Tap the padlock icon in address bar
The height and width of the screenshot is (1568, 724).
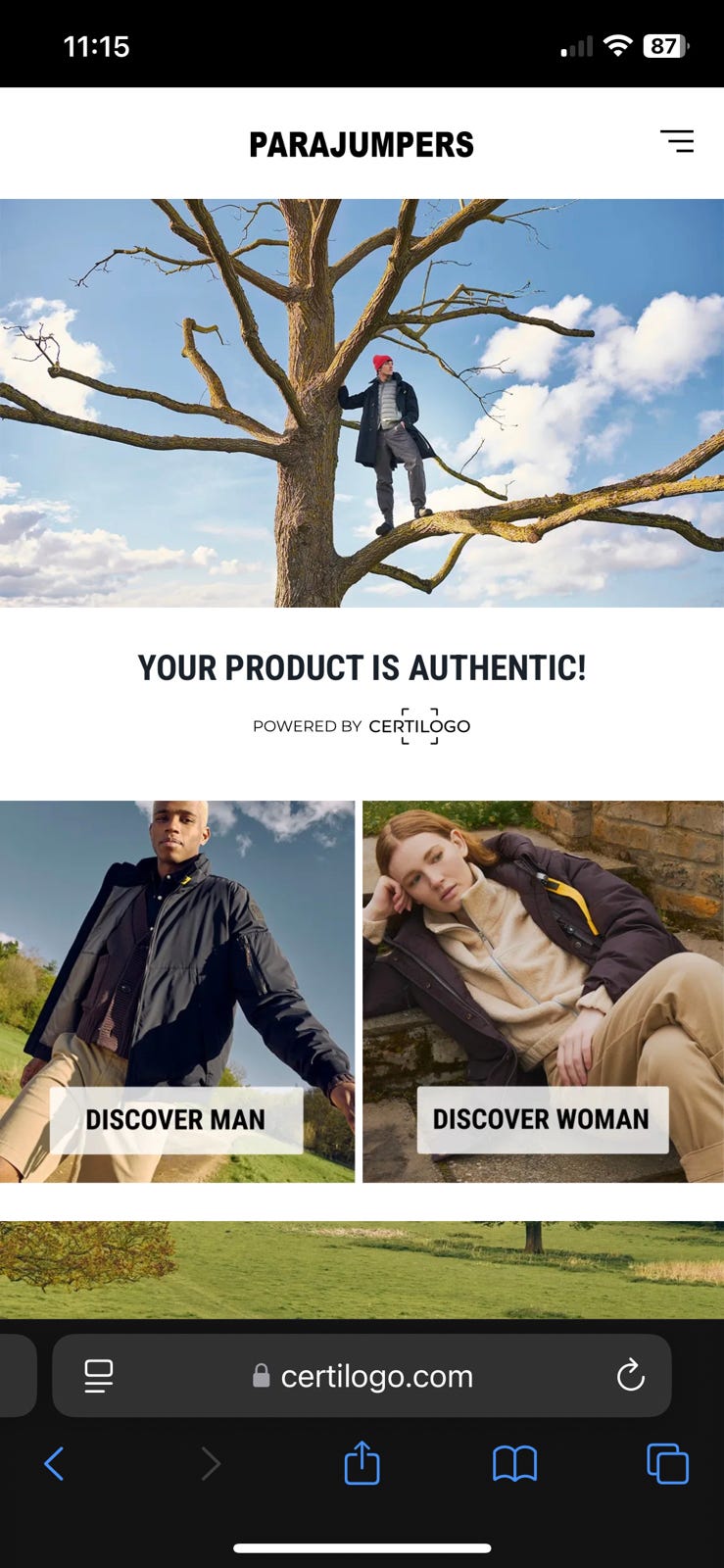(x=261, y=1376)
